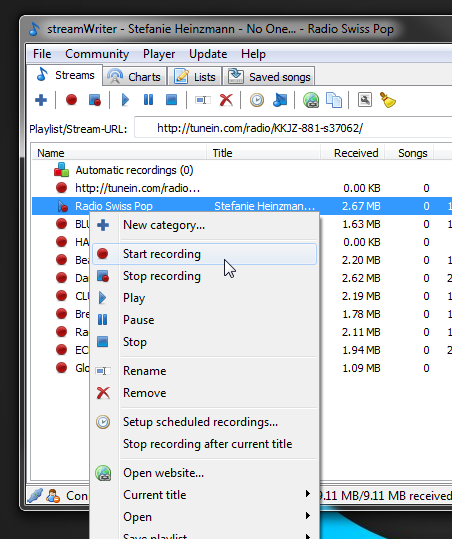Click the Playlist/Stream-URL input field
Screen dimensions: 452x539
pos(293,128)
